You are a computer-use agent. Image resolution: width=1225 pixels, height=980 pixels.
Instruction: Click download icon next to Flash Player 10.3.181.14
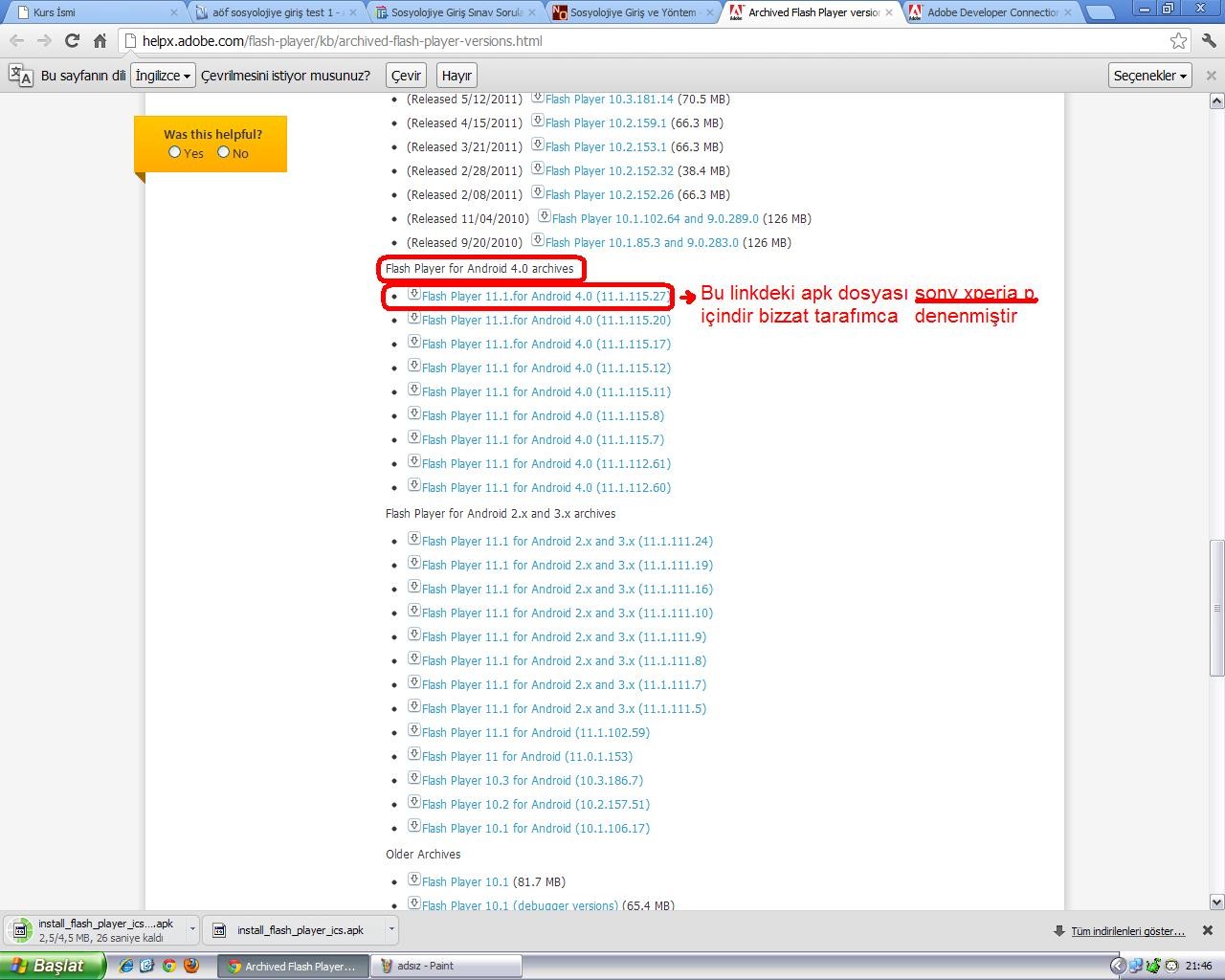pyautogui.click(x=538, y=98)
